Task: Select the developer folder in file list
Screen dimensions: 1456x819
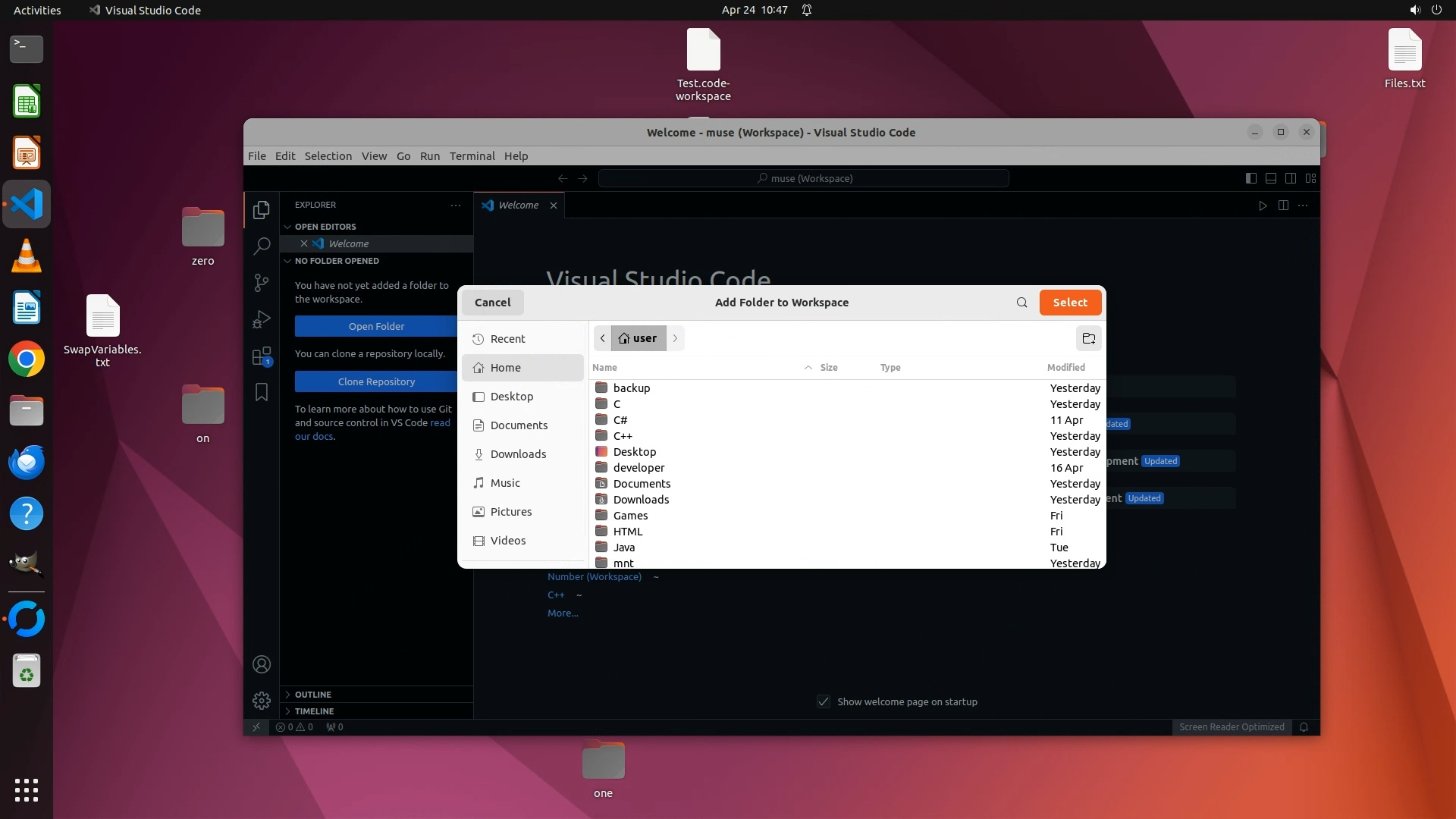Action: [x=639, y=468]
